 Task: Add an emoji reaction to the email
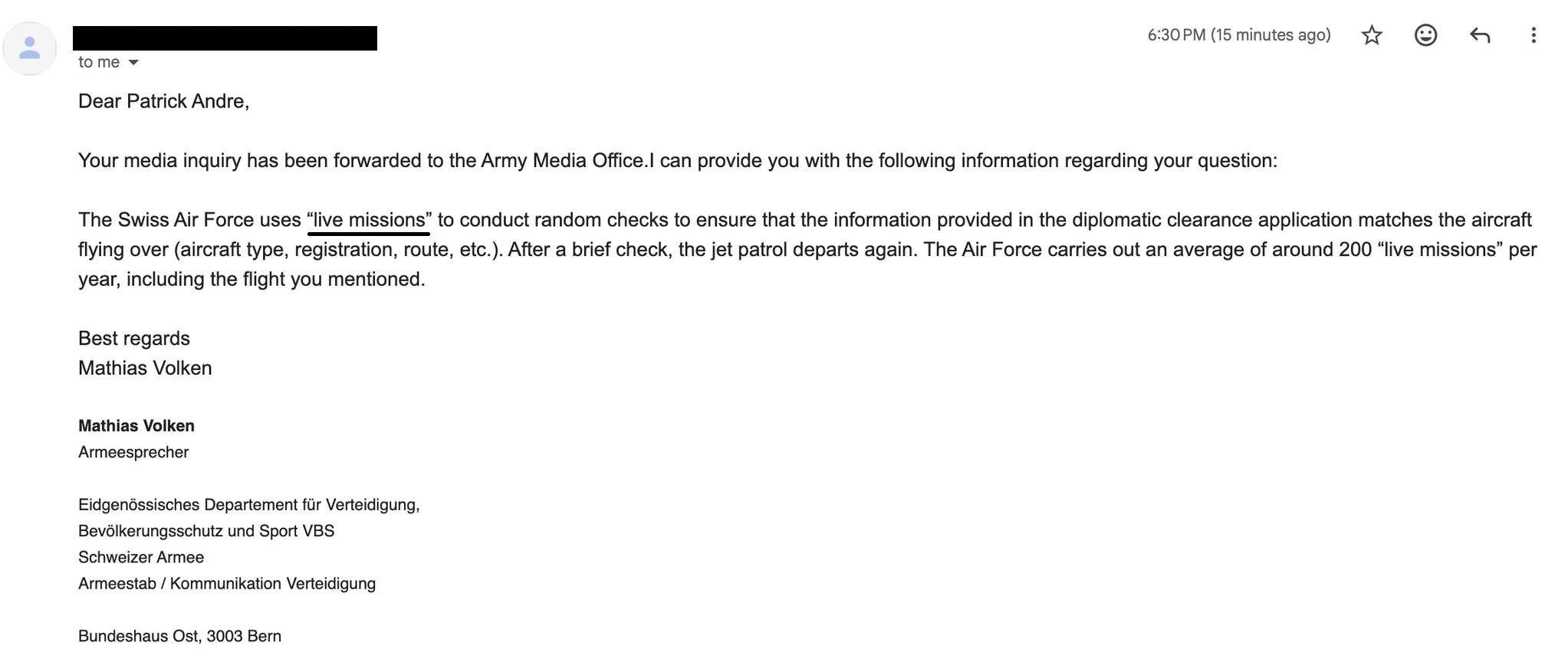coord(1425,35)
